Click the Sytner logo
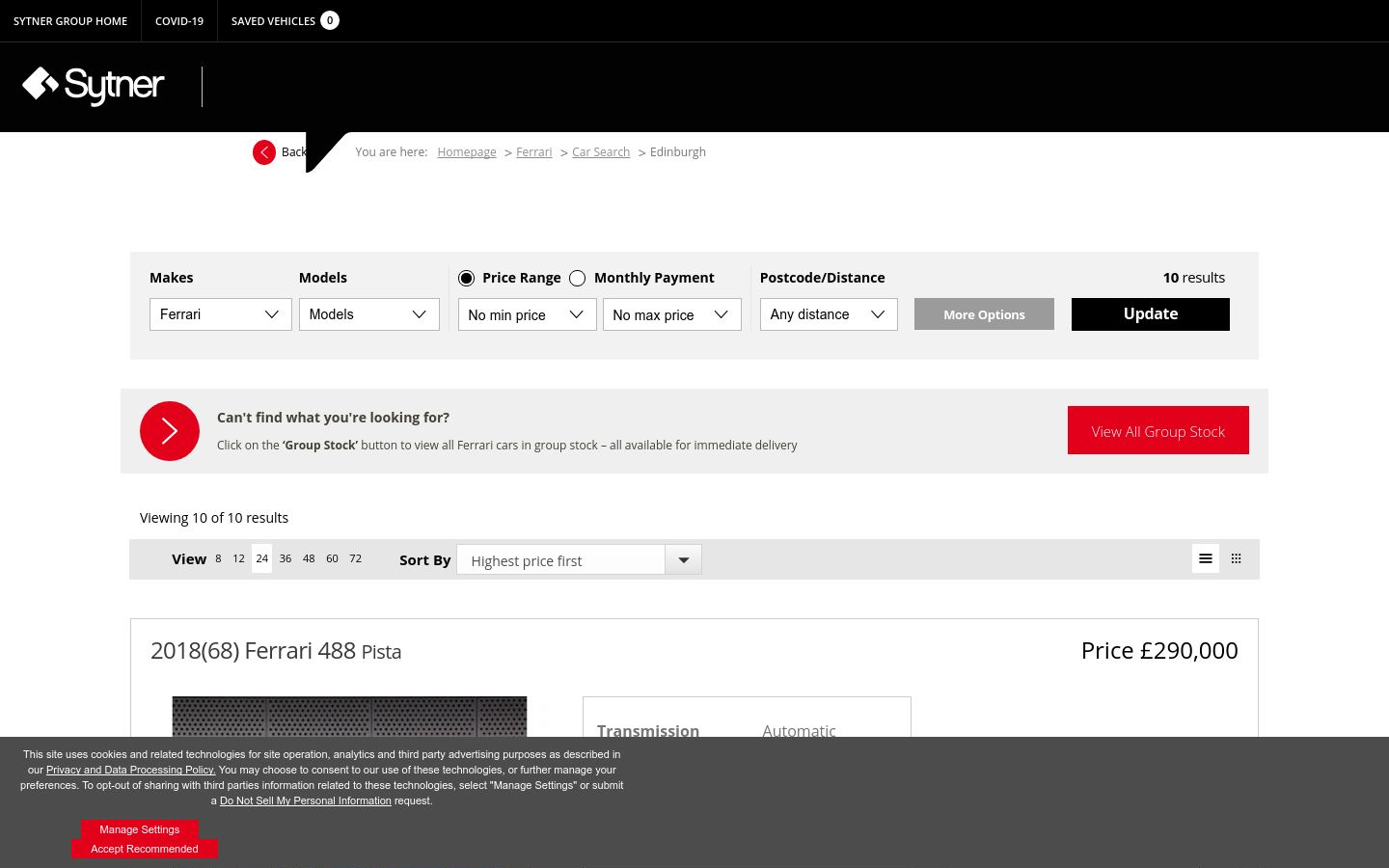The height and width of the screenshot is (868, 1389). (x=94, y=85)
